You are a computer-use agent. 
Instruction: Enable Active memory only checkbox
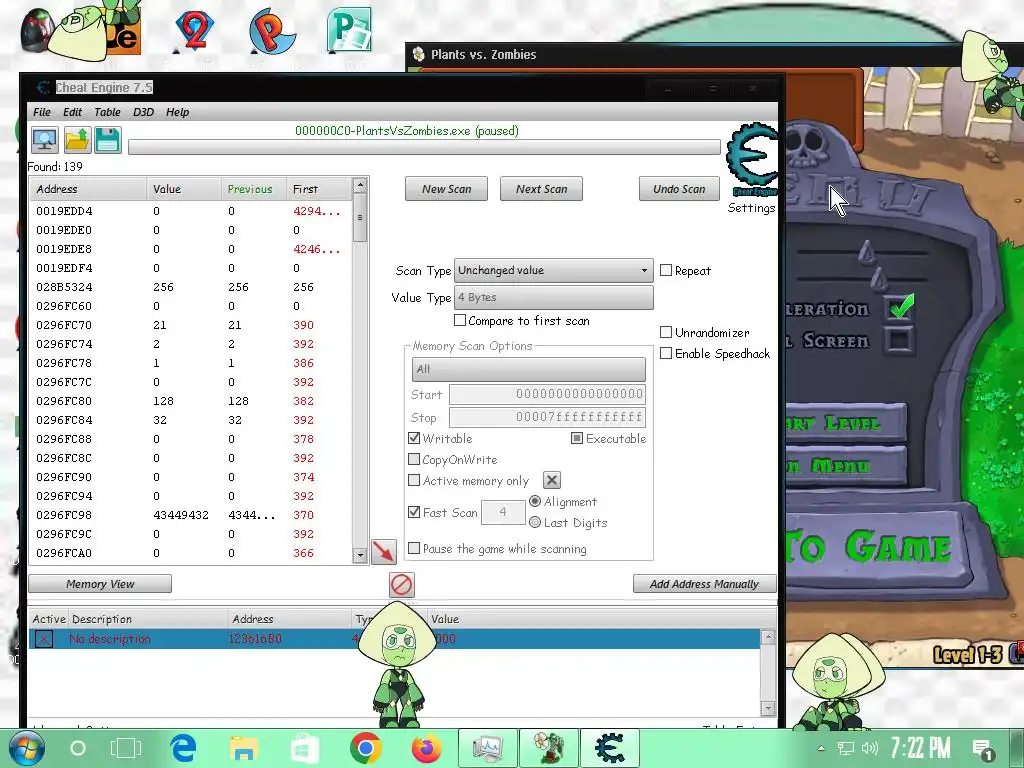(414, 481)
